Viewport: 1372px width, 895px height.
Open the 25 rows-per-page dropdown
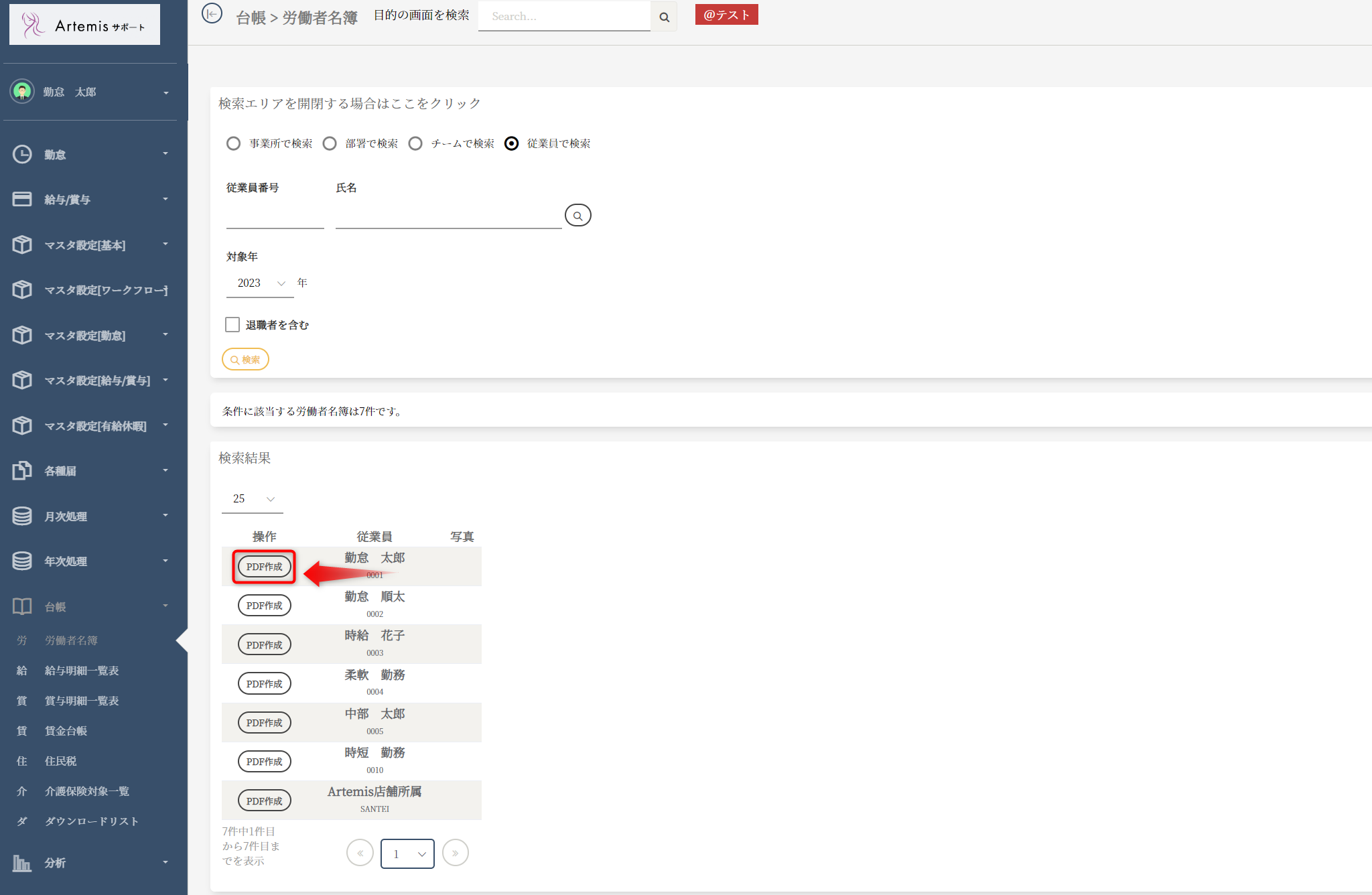tap(253, 498)
